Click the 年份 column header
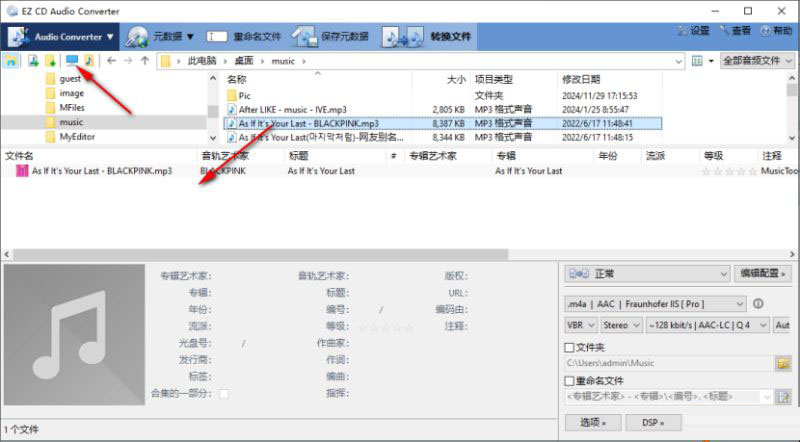This screenshot has width=800, height=442. pos(617,156)
